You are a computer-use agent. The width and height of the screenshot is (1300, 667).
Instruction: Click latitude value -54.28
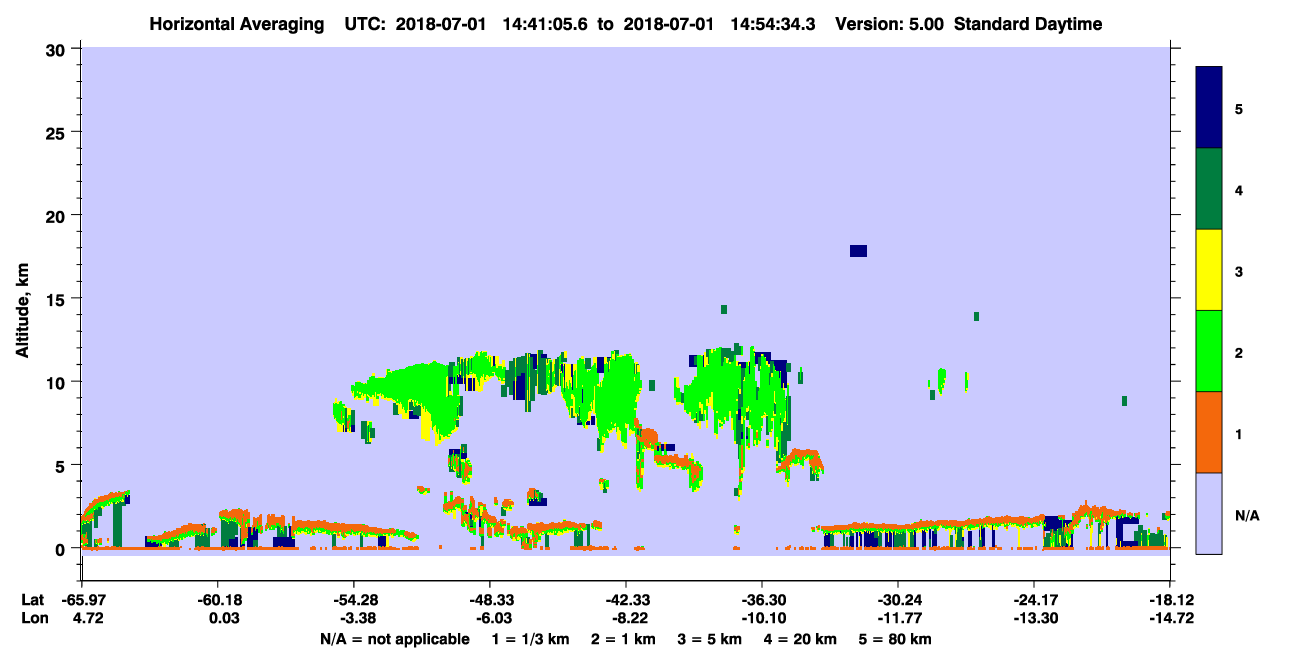point(354,600)
